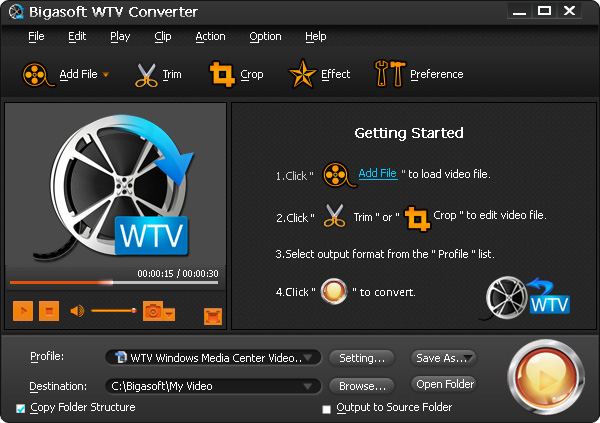Viewport: 600px width, 423px height.
Task: Click the 00:00:15 / 00:00:30 time display
Action: (x=178, y=274)
